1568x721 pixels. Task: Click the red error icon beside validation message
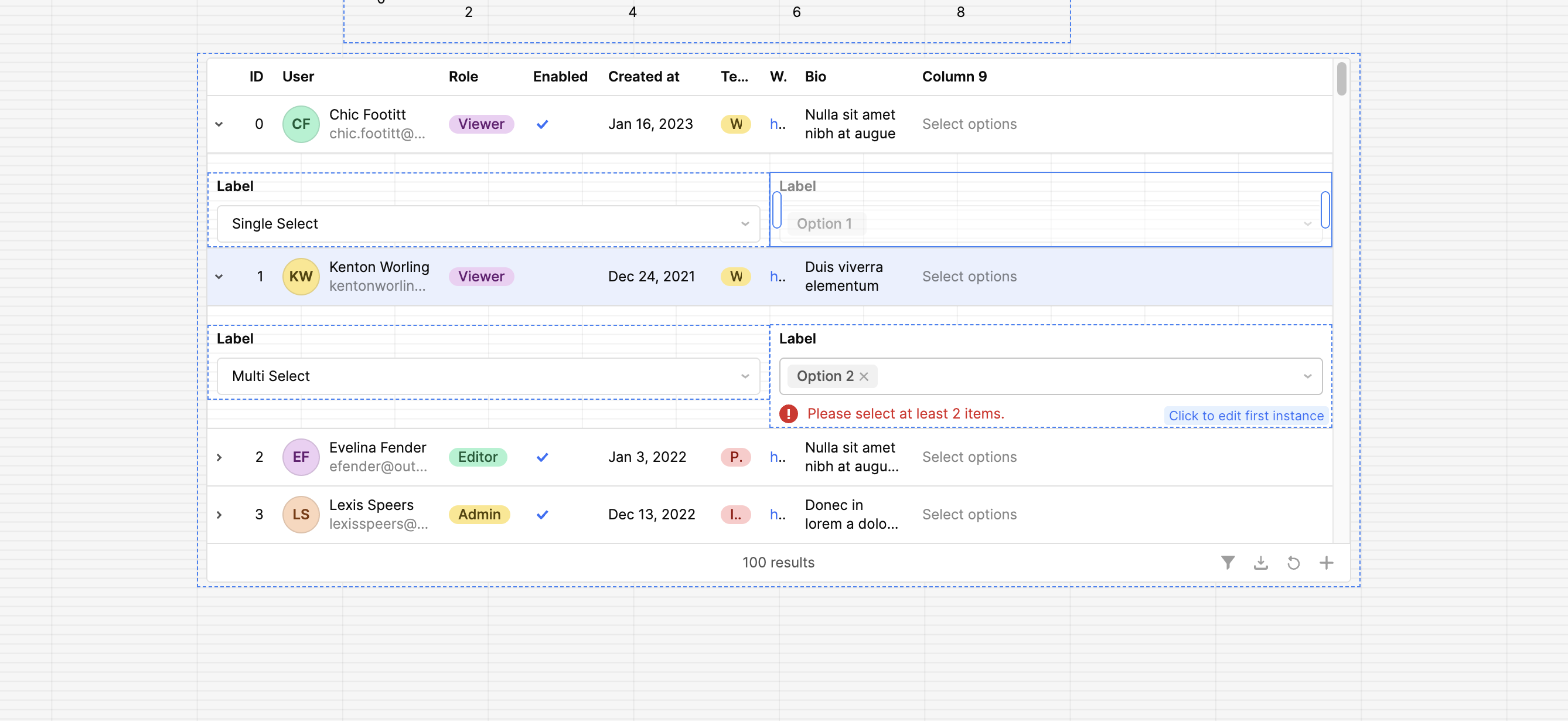tap(788, 413)
